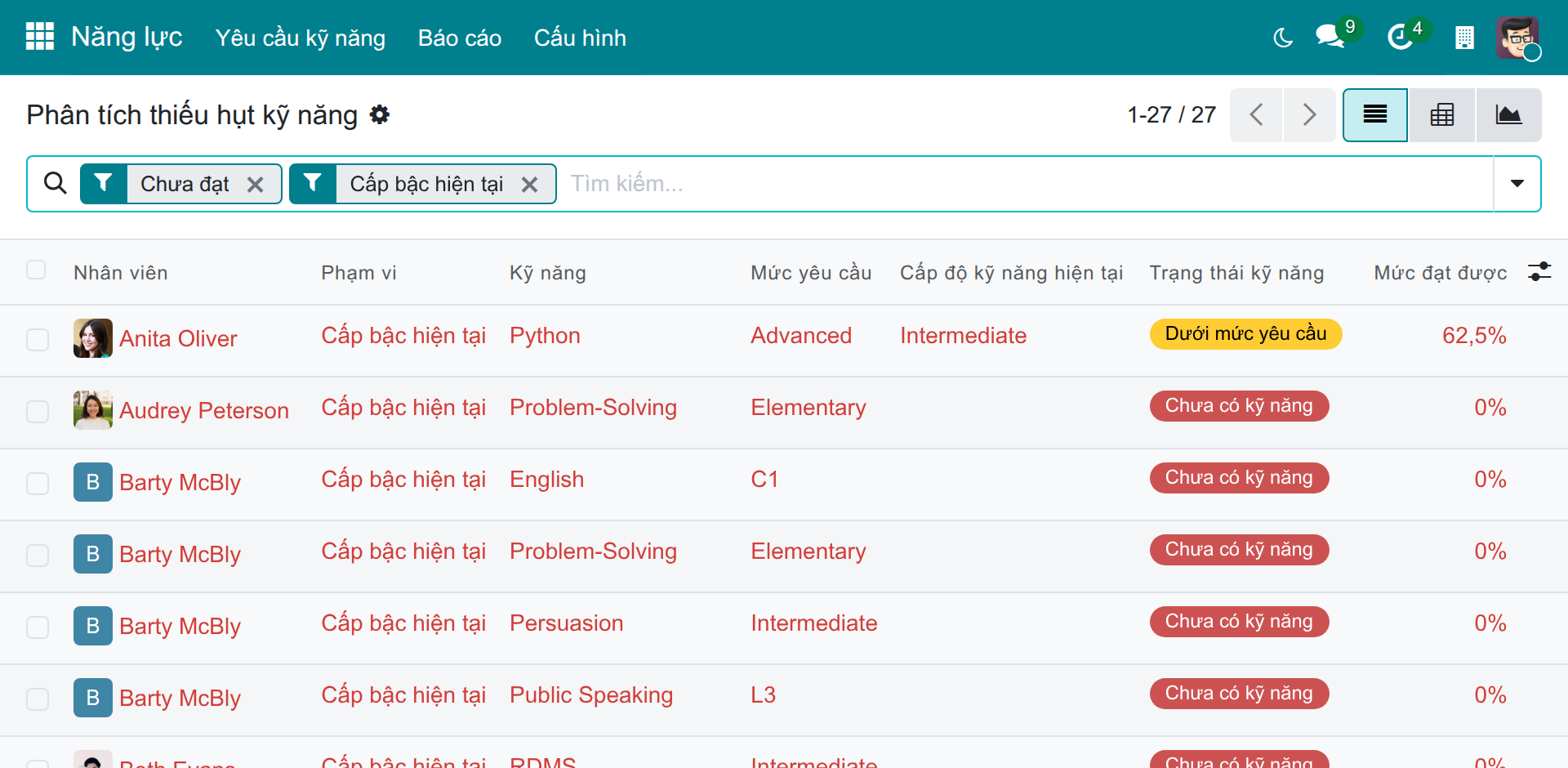Toggle dark mode moon icon
Image resolution: width=1568 pixels, height=768 pixels.
[1283, 38]
